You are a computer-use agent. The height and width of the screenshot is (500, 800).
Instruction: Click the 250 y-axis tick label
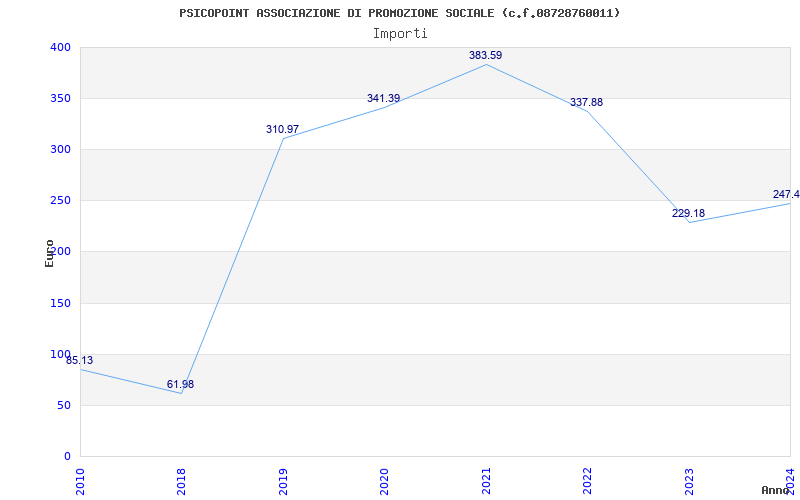pyautogui.click(x=60, y=201)
